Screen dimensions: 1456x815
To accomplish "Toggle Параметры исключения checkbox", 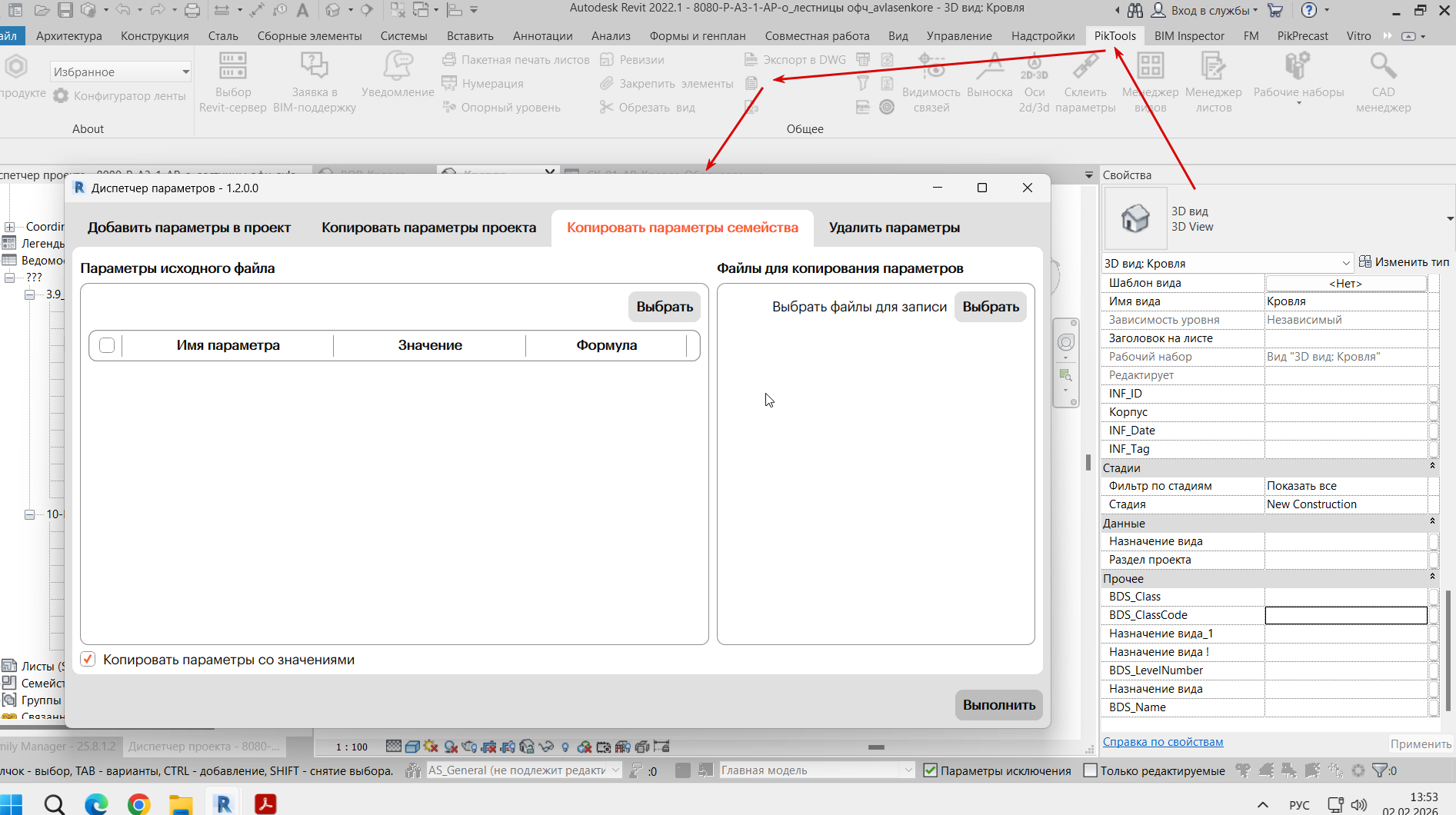I will pos(930,770).
